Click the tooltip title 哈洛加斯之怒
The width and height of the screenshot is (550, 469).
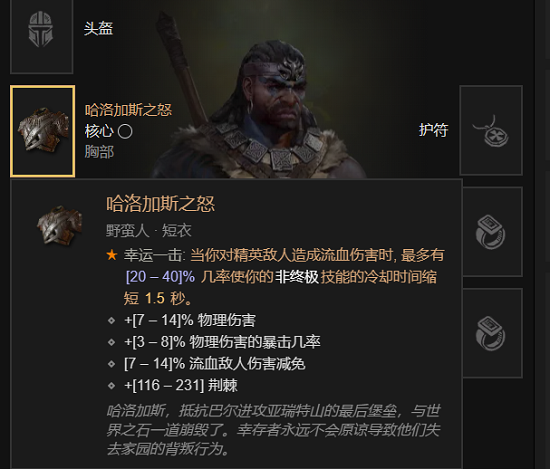point(161,204)
